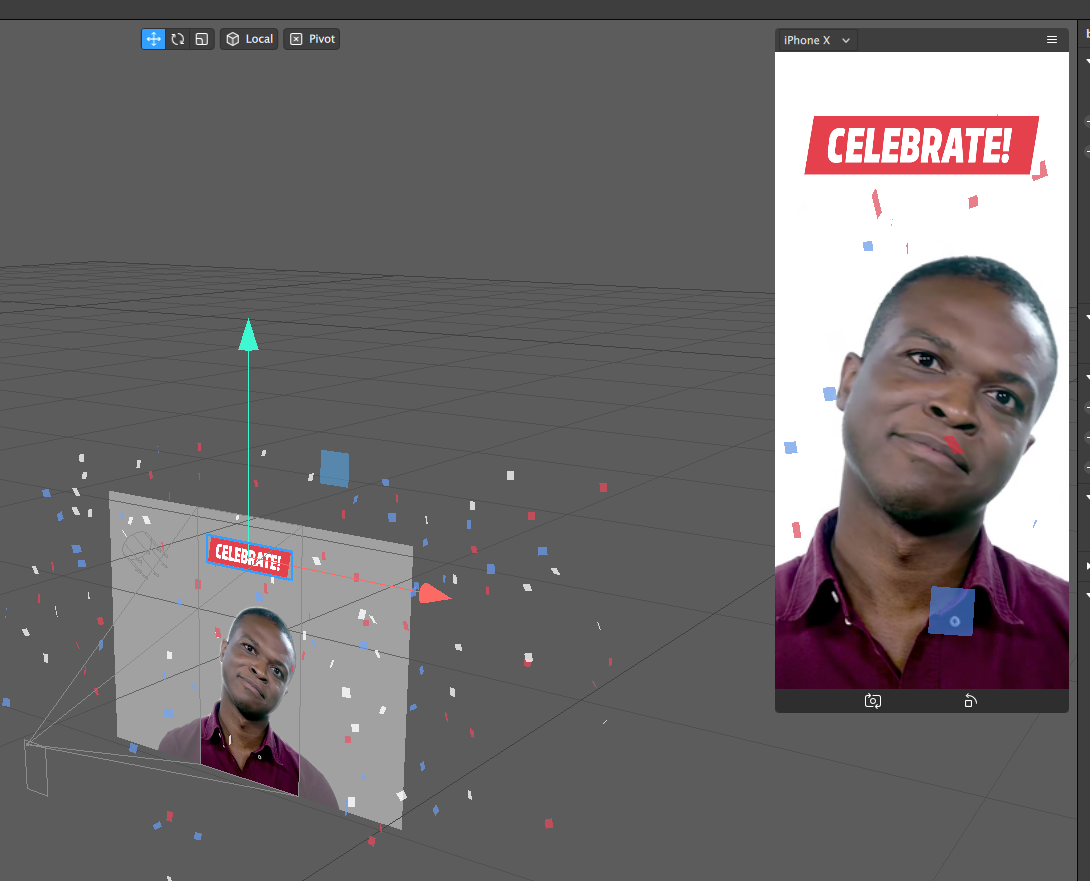1090x881 pixels.
Task: Open the iPhone X device dropdown
Action: pos(816,40)
